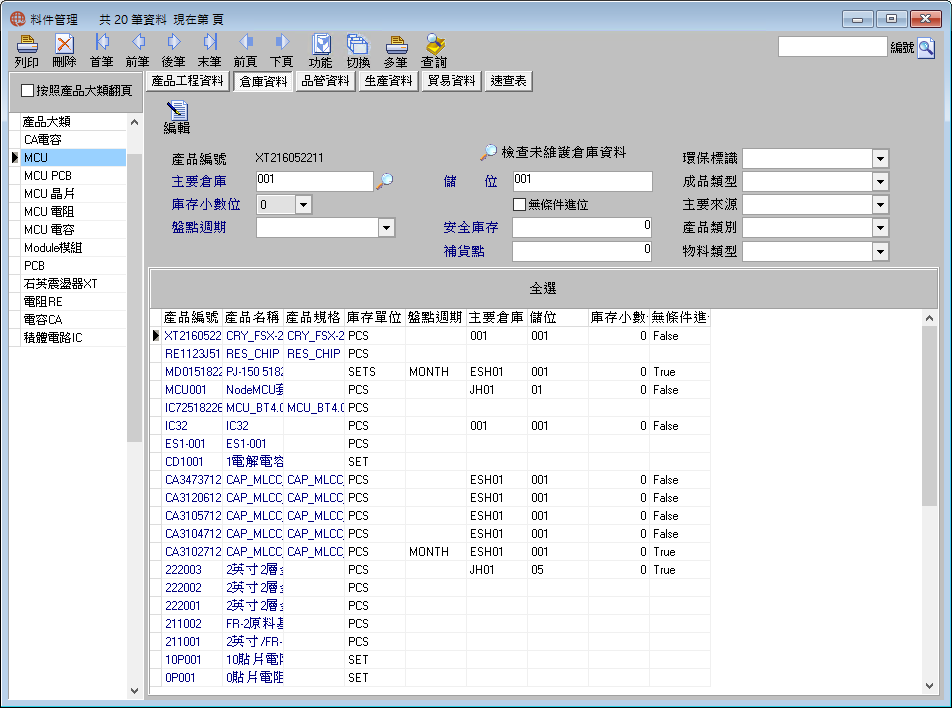Click the 列印 print icon
The width and height of the screenshot is (952, 708).
[27, 51]
